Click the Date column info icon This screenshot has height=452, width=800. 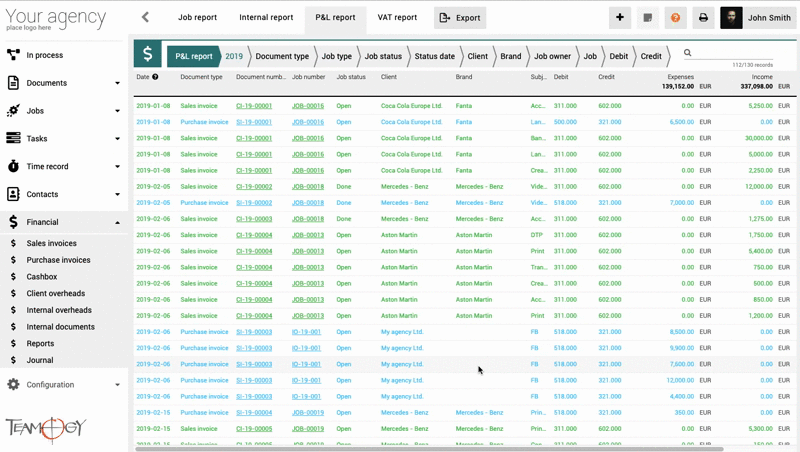(x=155, y=77)
